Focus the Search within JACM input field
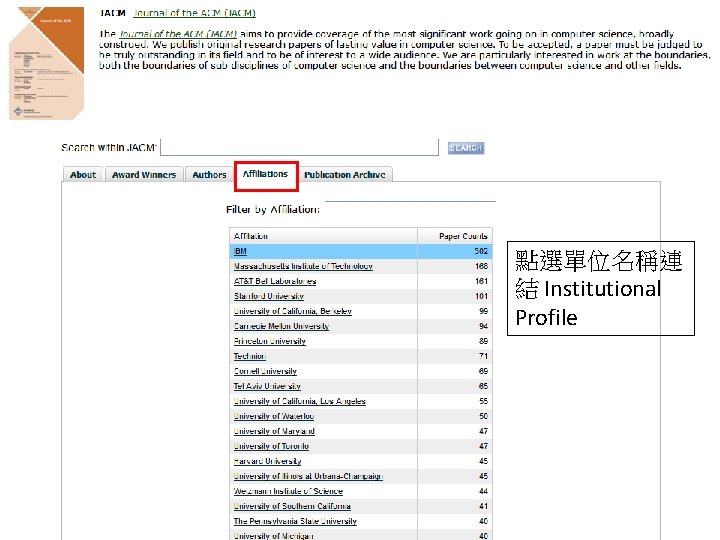The width and height of the screenshot is (720, 540). pyautogui.click(x=299, y=147)
